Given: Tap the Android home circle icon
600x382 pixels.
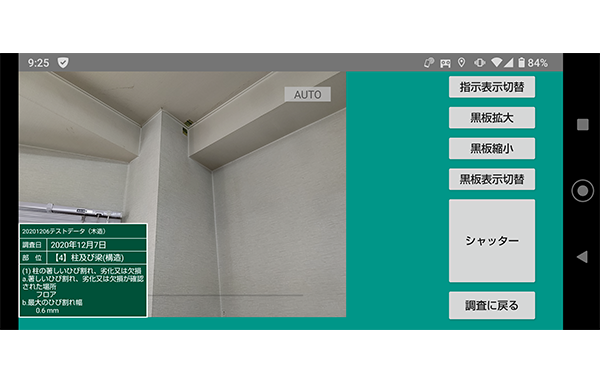Looking at the screenshot, I should pos(582,191).
